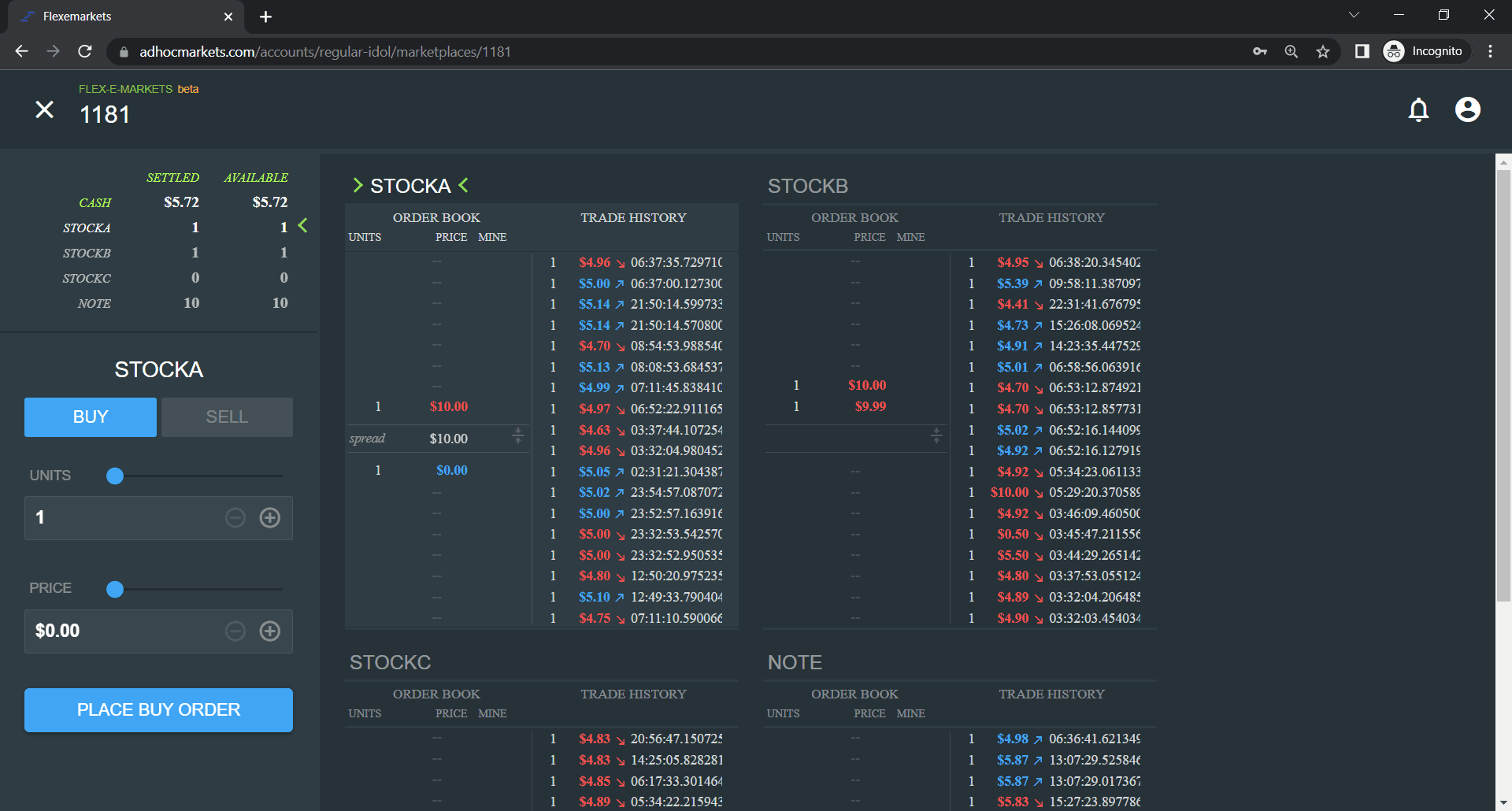Click the PRICE slider handle

click(x=115, y=589)
